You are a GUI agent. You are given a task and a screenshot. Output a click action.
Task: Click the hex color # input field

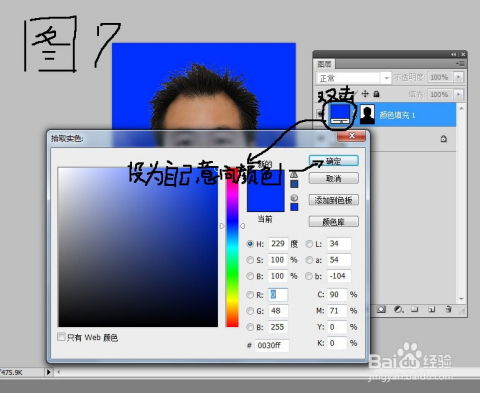point(272,345)
